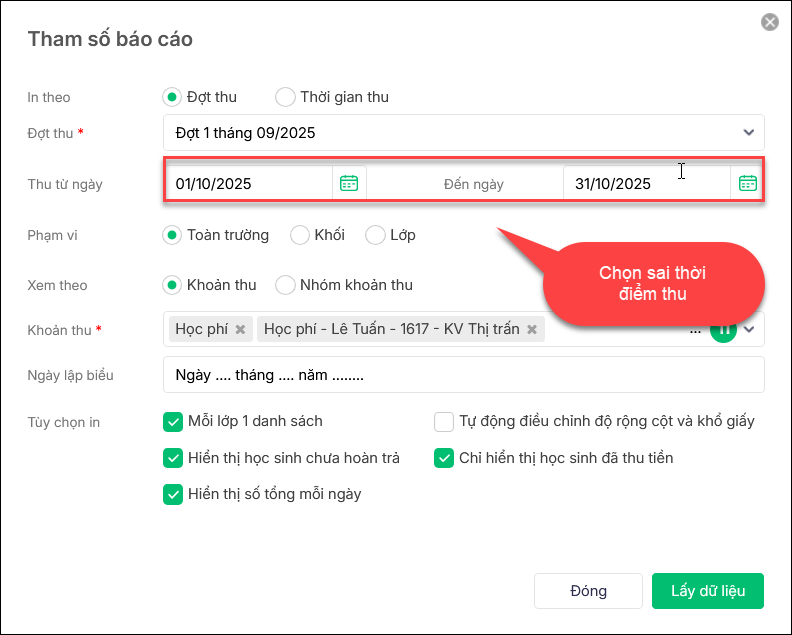Open the 'Đến ngày' calendar picker
The height and width of the screenshot is (635, 792).
pos(747,183)
